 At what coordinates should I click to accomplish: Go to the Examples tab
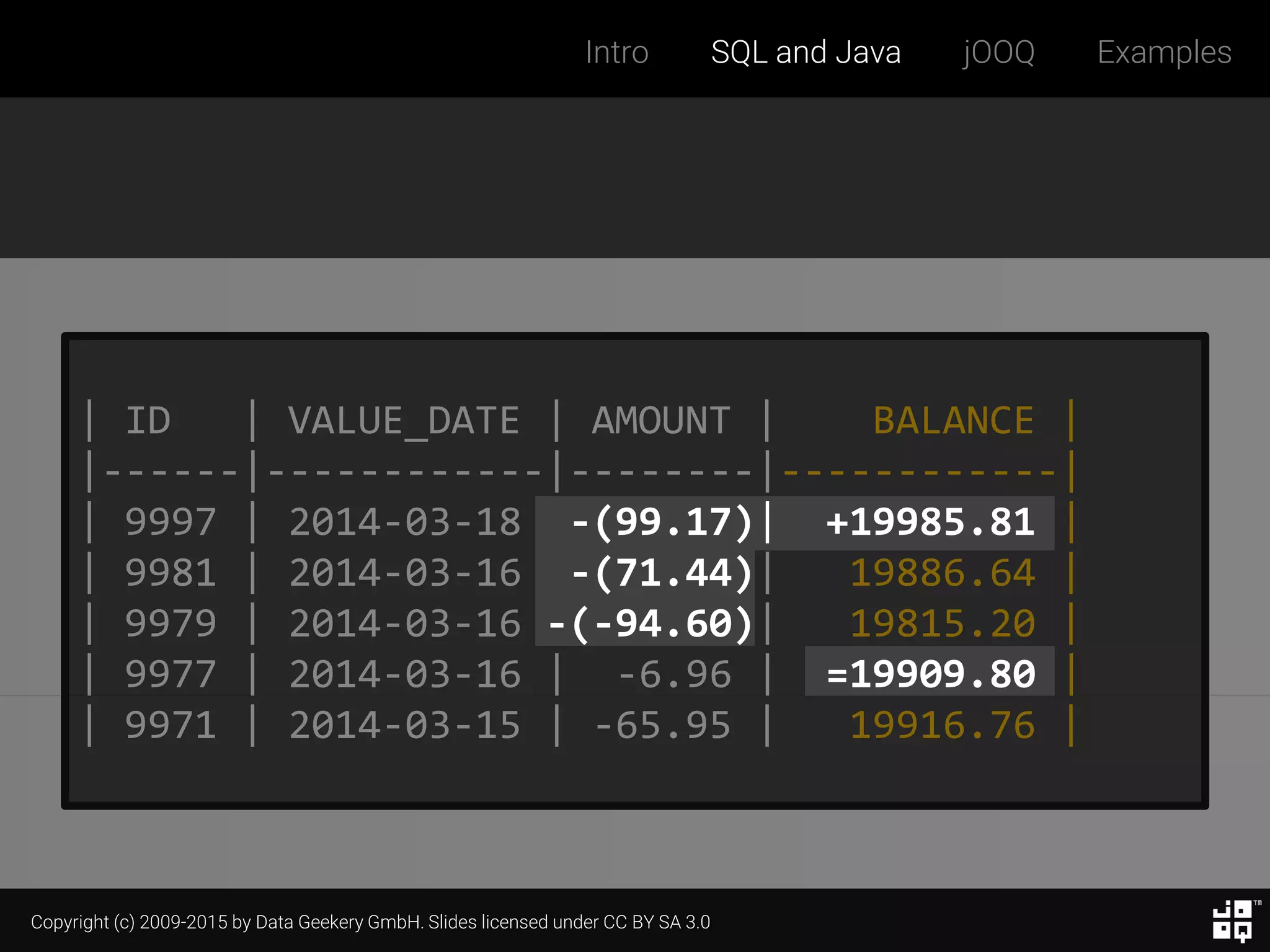tap(1164, 52)
